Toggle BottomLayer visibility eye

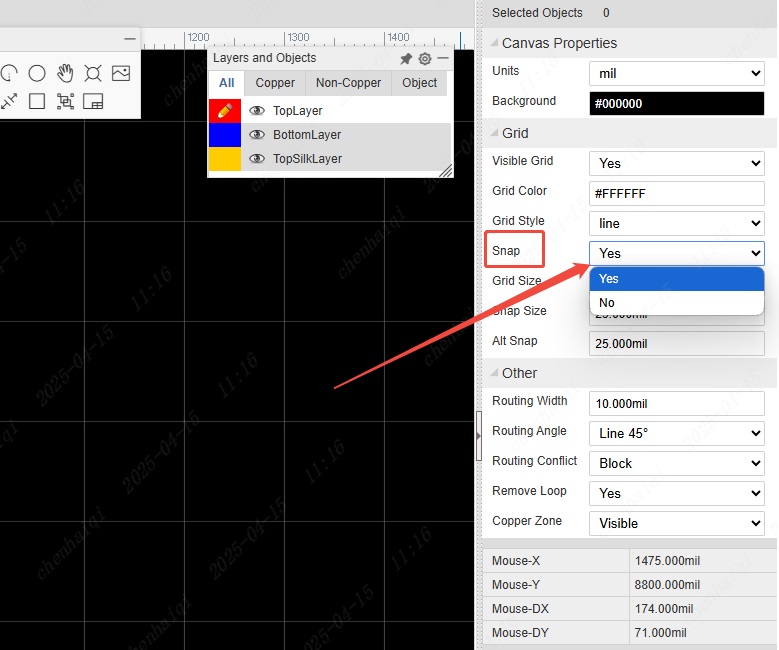(x=257, y=135)
